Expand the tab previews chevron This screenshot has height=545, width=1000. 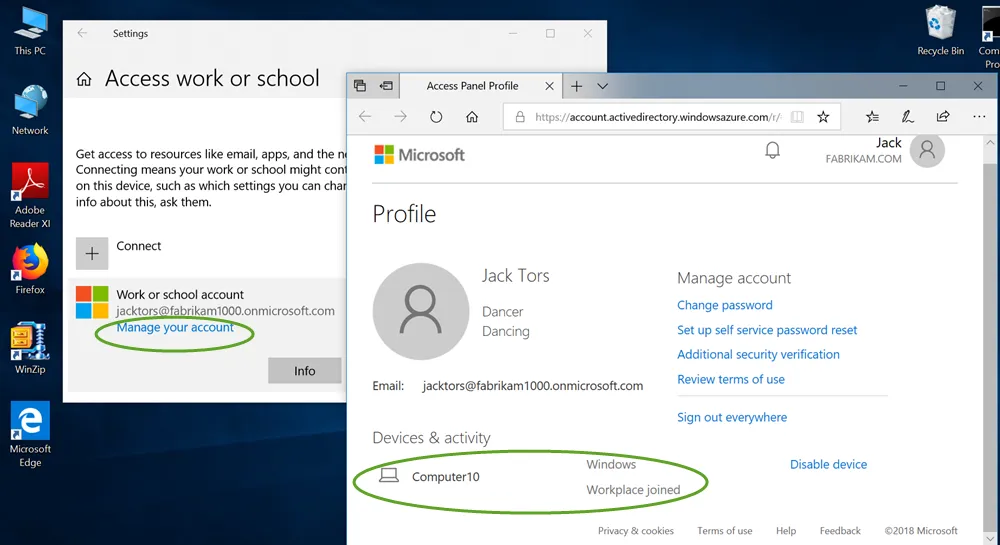click(602, 87)
